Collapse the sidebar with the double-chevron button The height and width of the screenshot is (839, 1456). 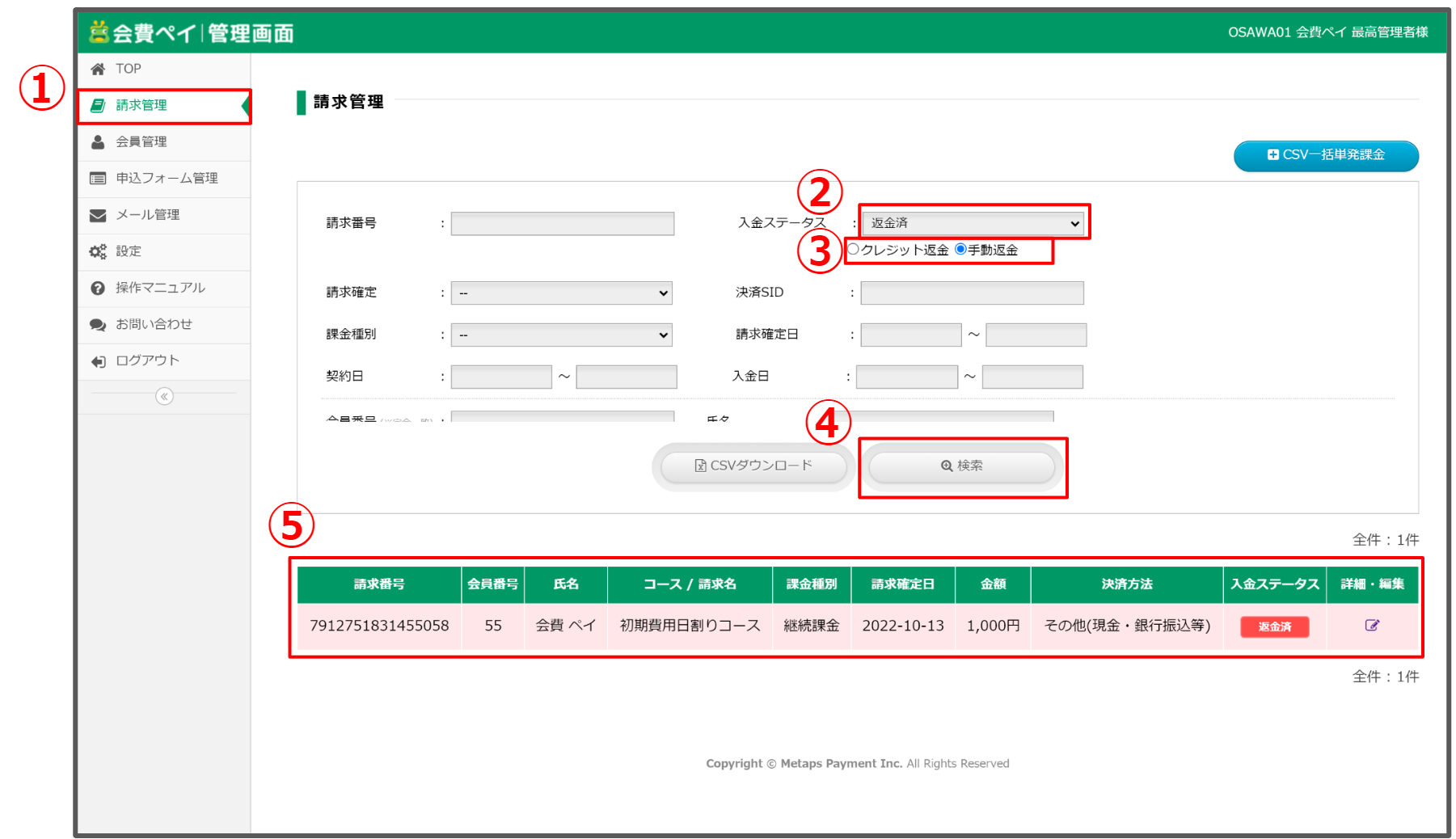(164, 396)
